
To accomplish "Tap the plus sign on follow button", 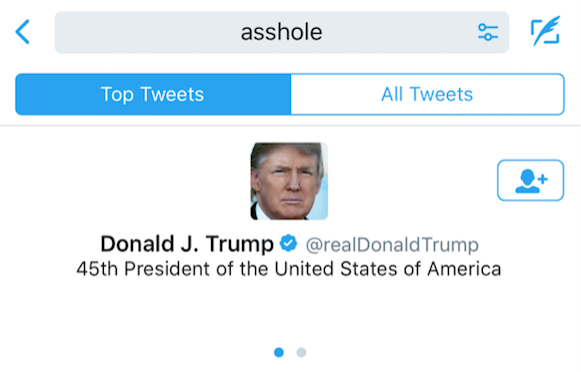I will click(x=542, y=179).
